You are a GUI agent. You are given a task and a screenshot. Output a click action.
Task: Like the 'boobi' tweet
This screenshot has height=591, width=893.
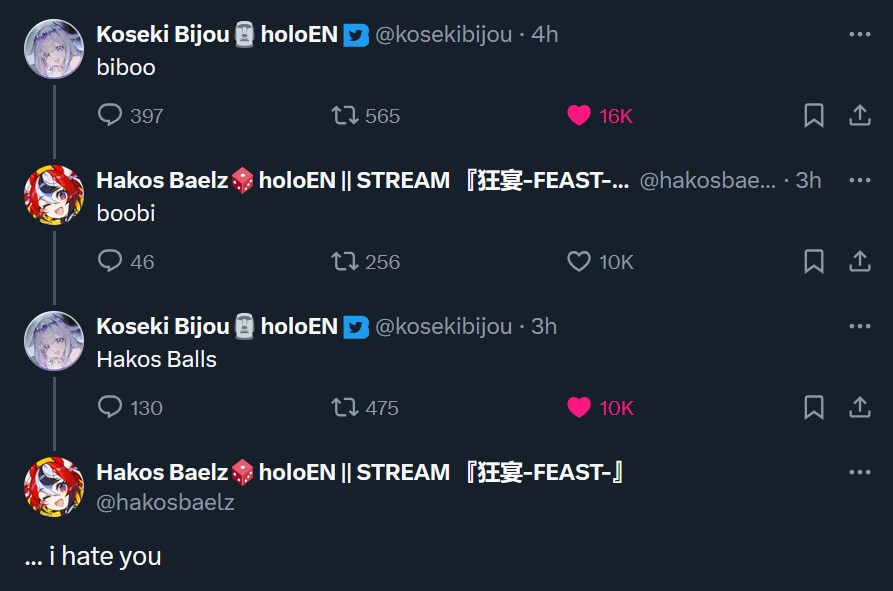click(579, 262)
